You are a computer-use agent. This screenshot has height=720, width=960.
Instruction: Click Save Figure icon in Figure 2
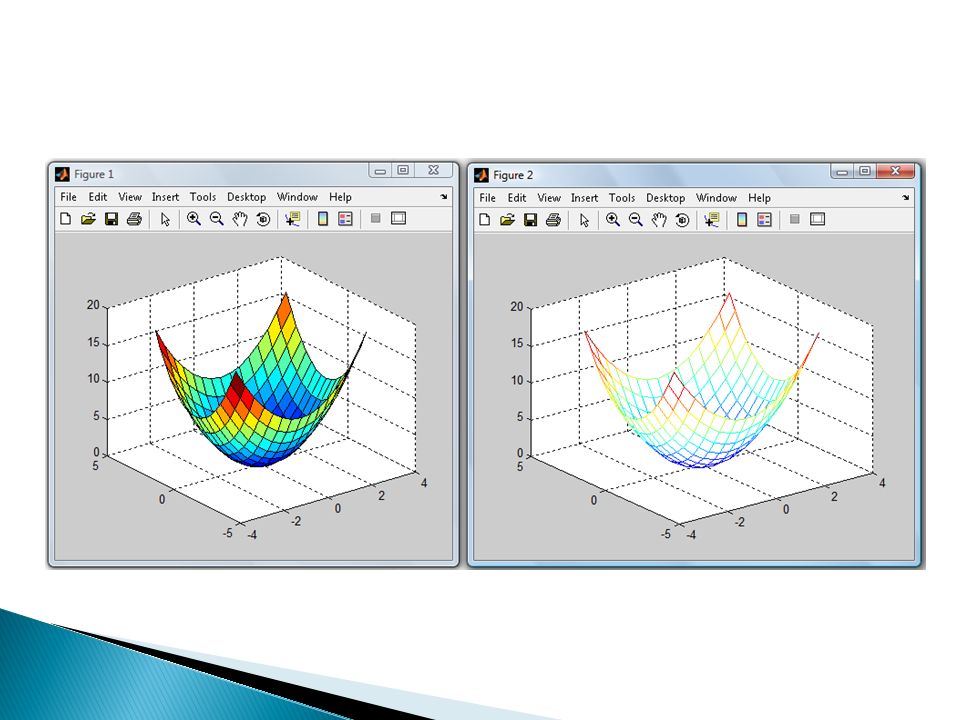point(530,219)
